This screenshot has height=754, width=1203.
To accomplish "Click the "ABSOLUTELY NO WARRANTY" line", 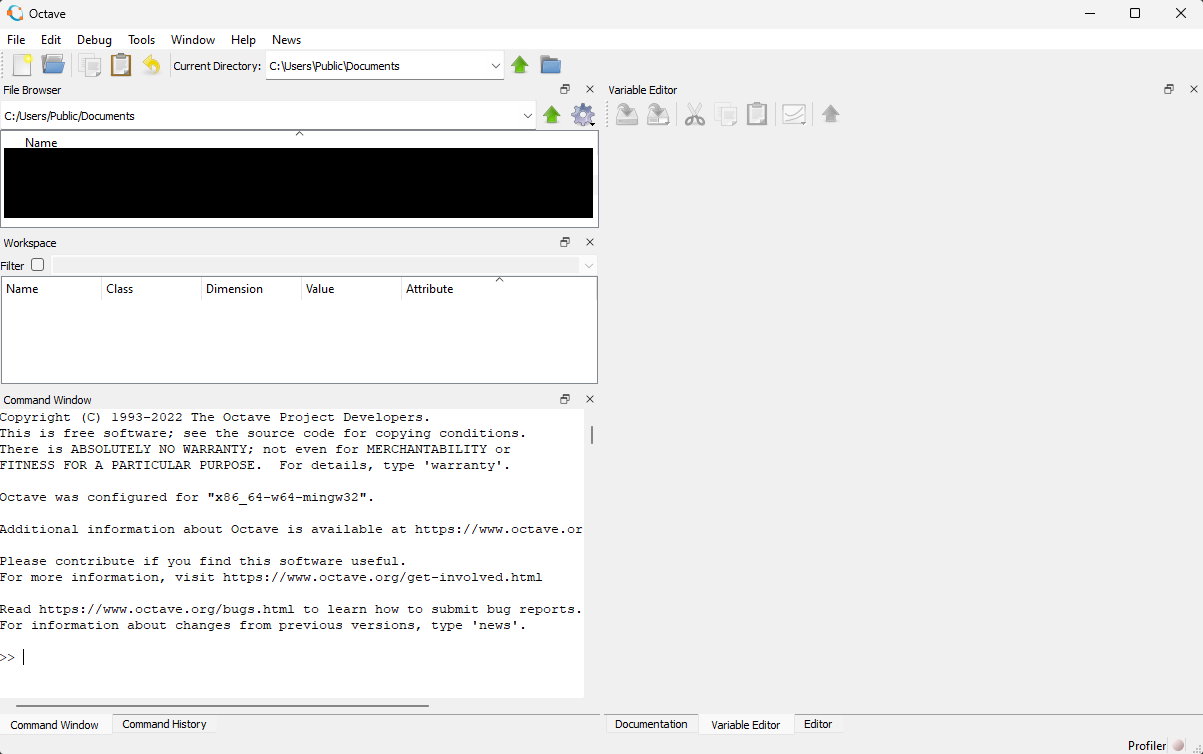I will click(255, 449).
